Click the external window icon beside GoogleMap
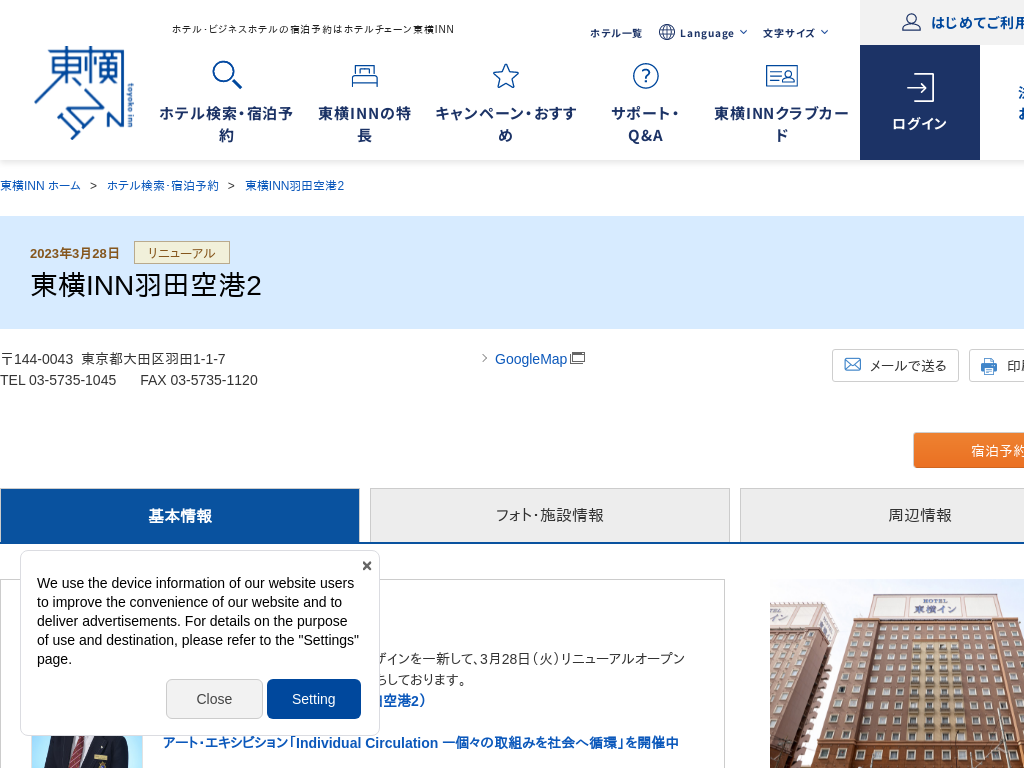The width and height of the screenshot is (1024, 768). point(577,358)
